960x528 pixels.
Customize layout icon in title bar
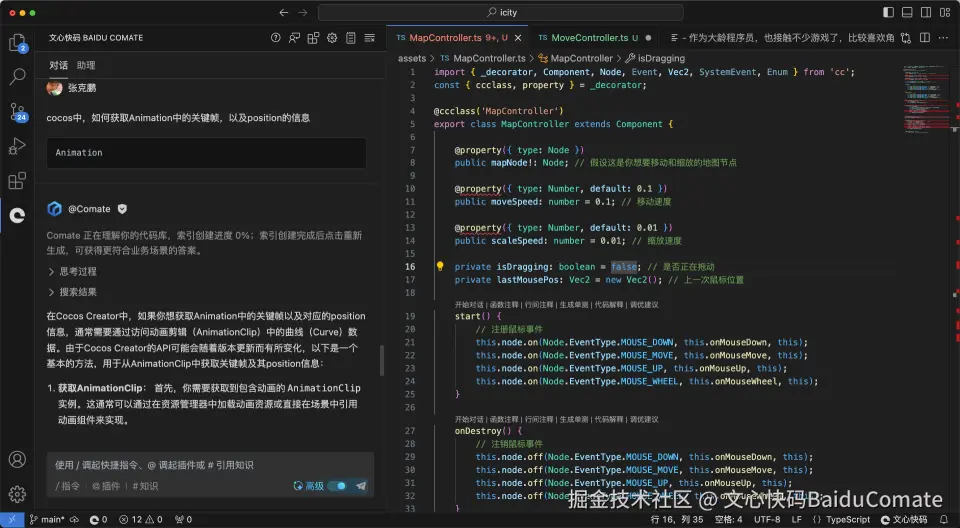coord(945,12)
